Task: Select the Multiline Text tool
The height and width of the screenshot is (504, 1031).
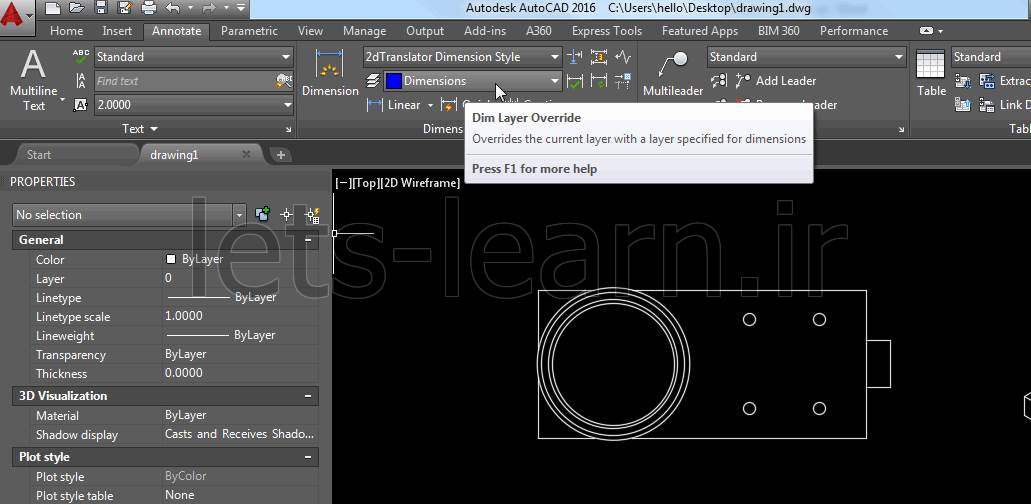Action: tap(34, 81)
